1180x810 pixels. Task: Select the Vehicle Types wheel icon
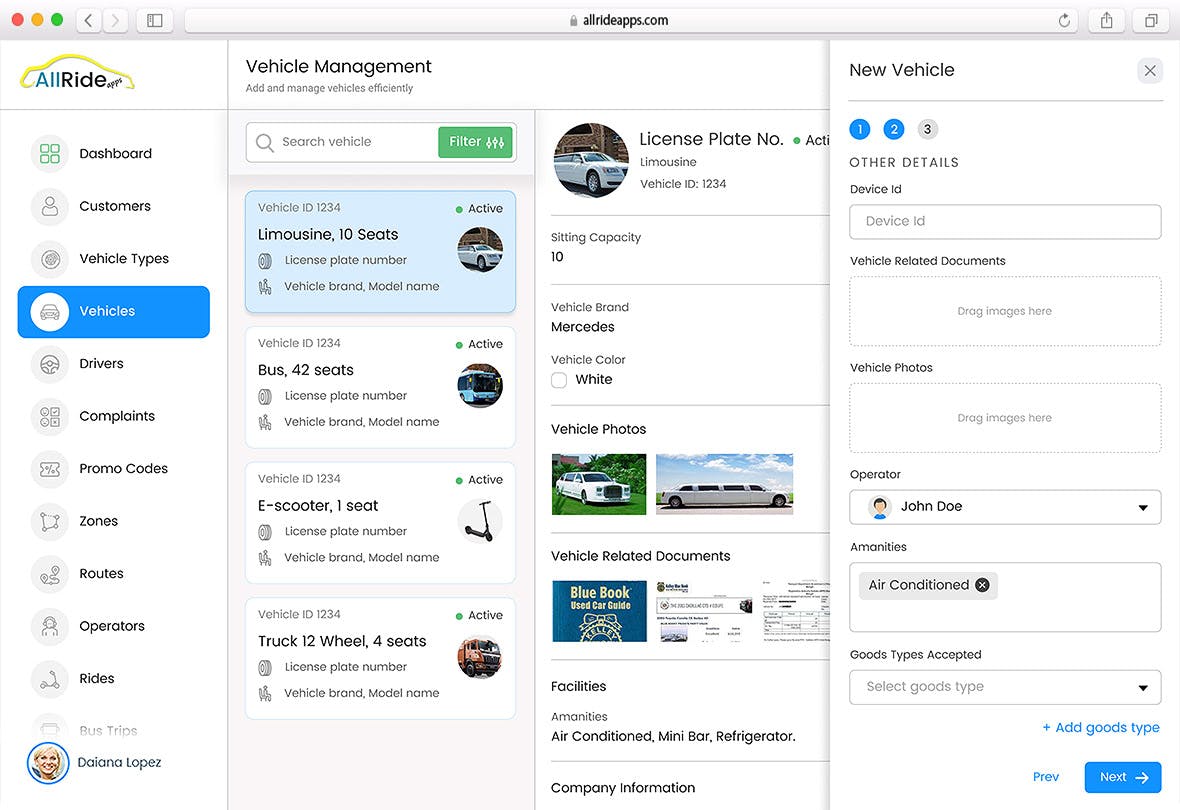(x=50, y=259)
